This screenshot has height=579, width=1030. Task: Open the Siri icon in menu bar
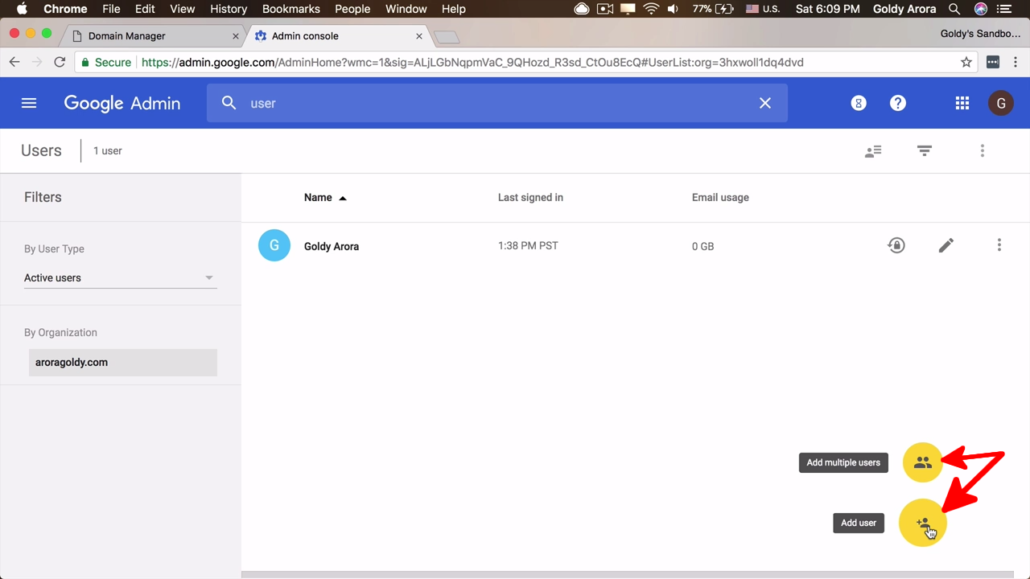click(x=981, y=9)
